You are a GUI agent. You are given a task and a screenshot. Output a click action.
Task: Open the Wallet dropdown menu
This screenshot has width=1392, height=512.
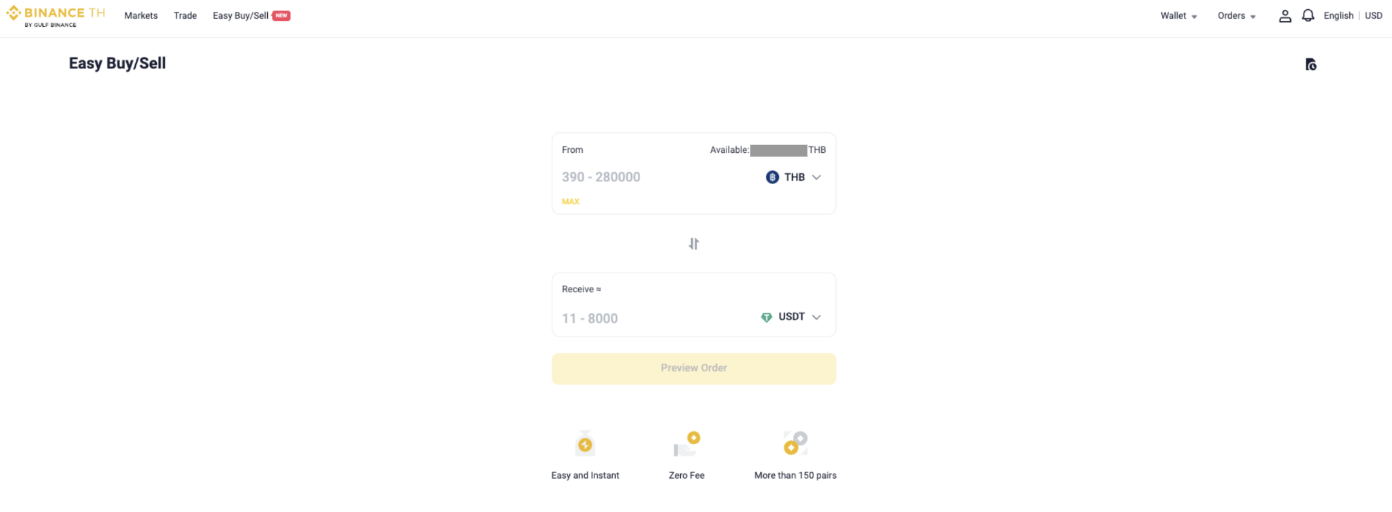[1178, 16]
